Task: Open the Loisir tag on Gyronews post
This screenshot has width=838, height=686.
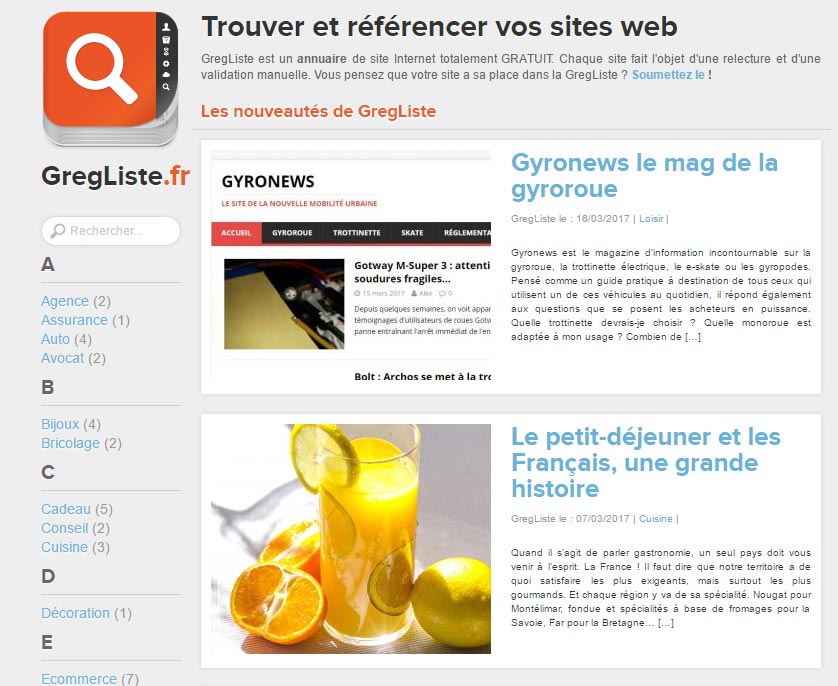Action: point(651,219)
